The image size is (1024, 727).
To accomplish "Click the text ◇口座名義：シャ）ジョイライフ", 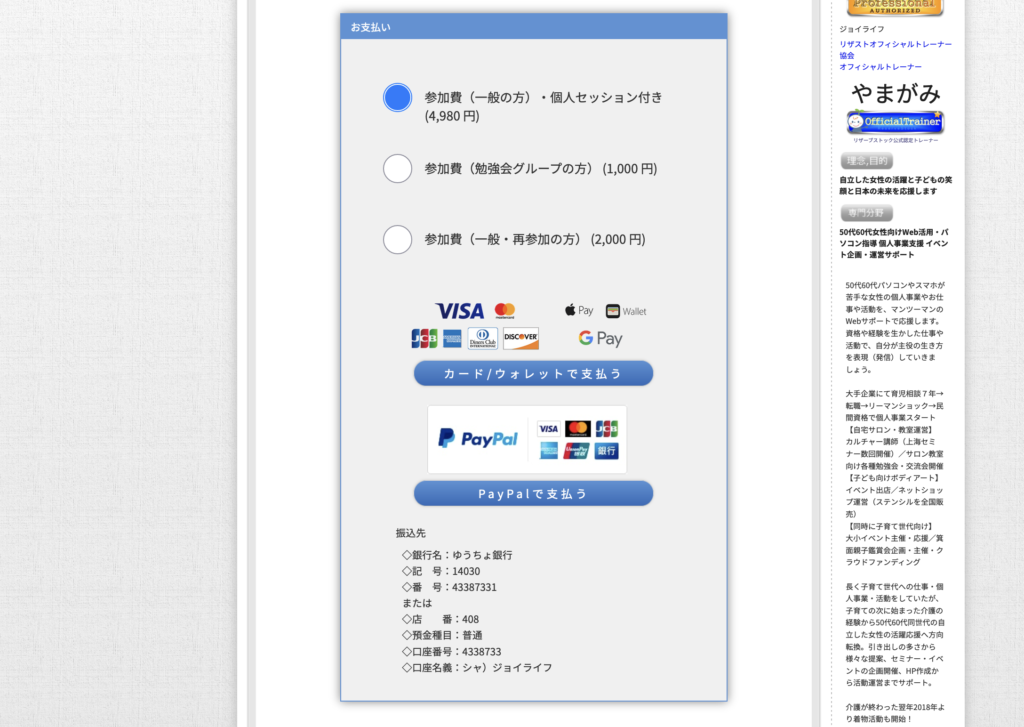I will click(x=477, y=668).
